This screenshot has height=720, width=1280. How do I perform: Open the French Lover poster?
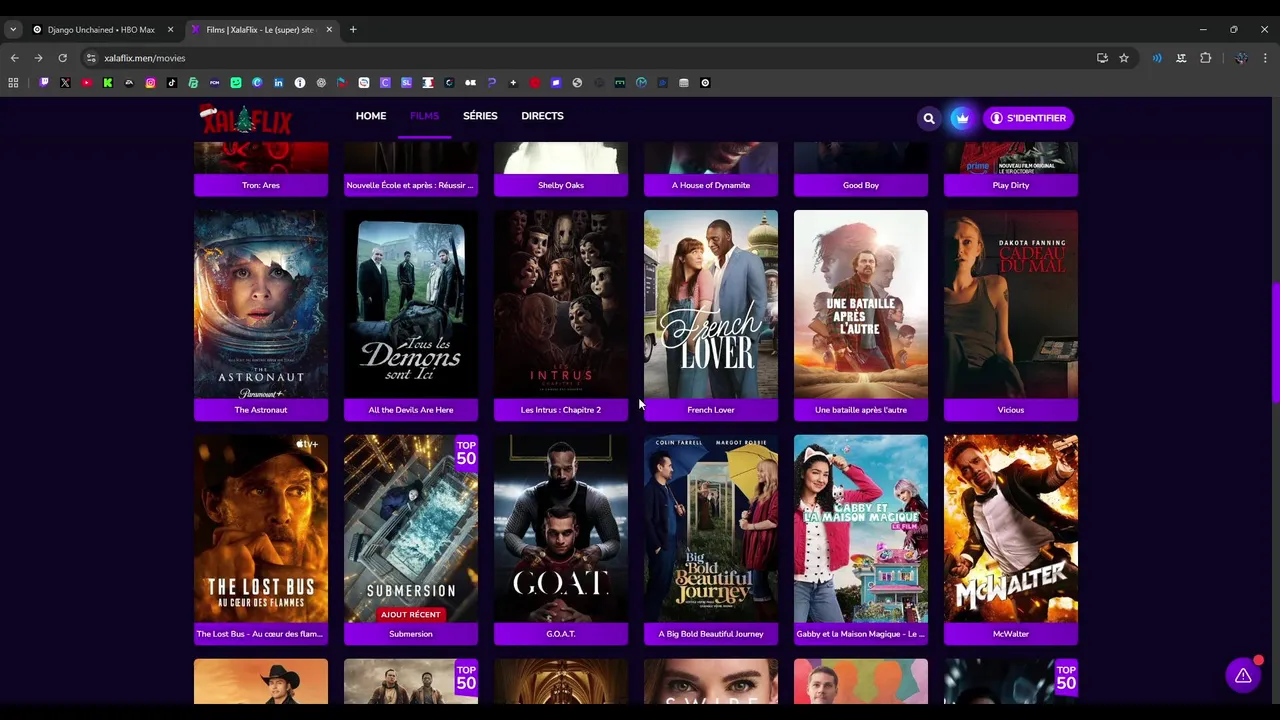(711, 304)
